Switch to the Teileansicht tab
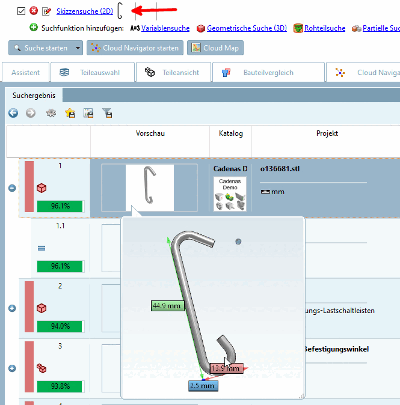This screenshot has height=405, width=400. tap(173, 72)
